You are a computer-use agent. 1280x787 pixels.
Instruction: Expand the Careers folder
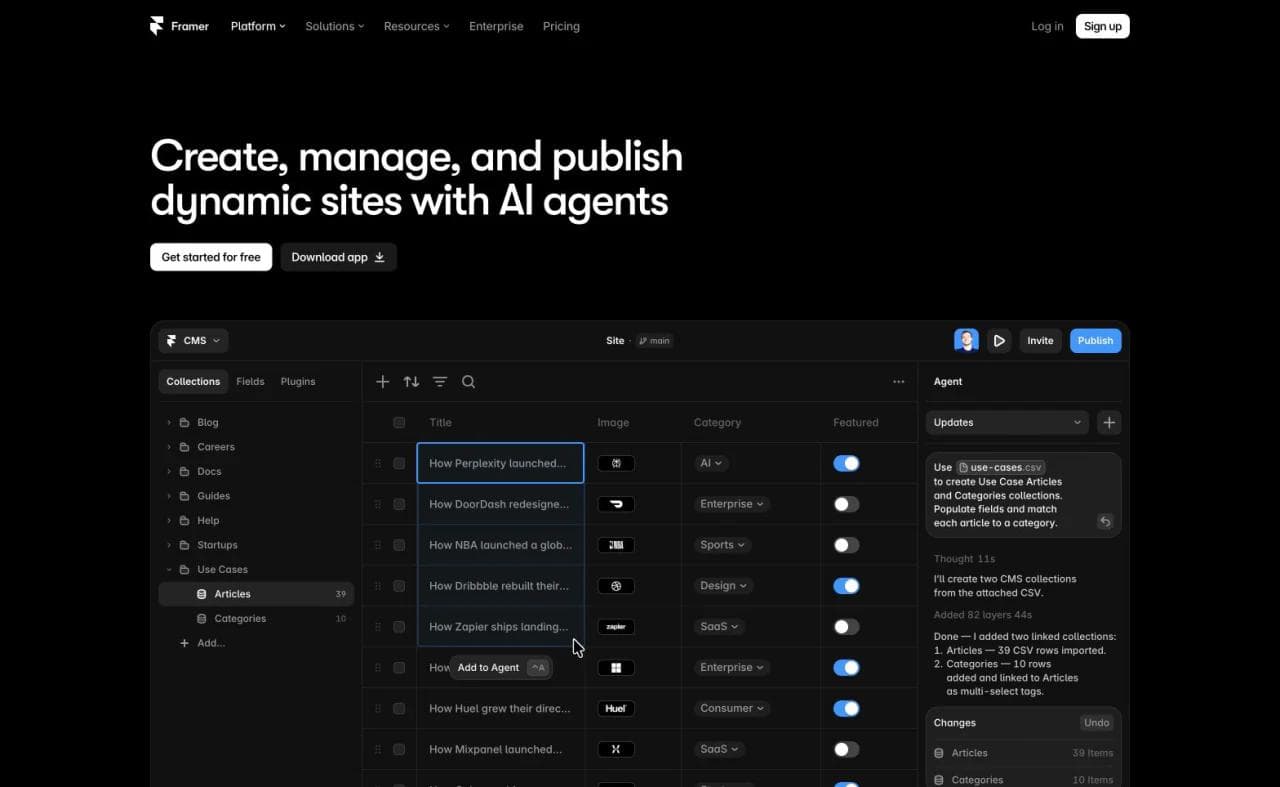point(169,447)
